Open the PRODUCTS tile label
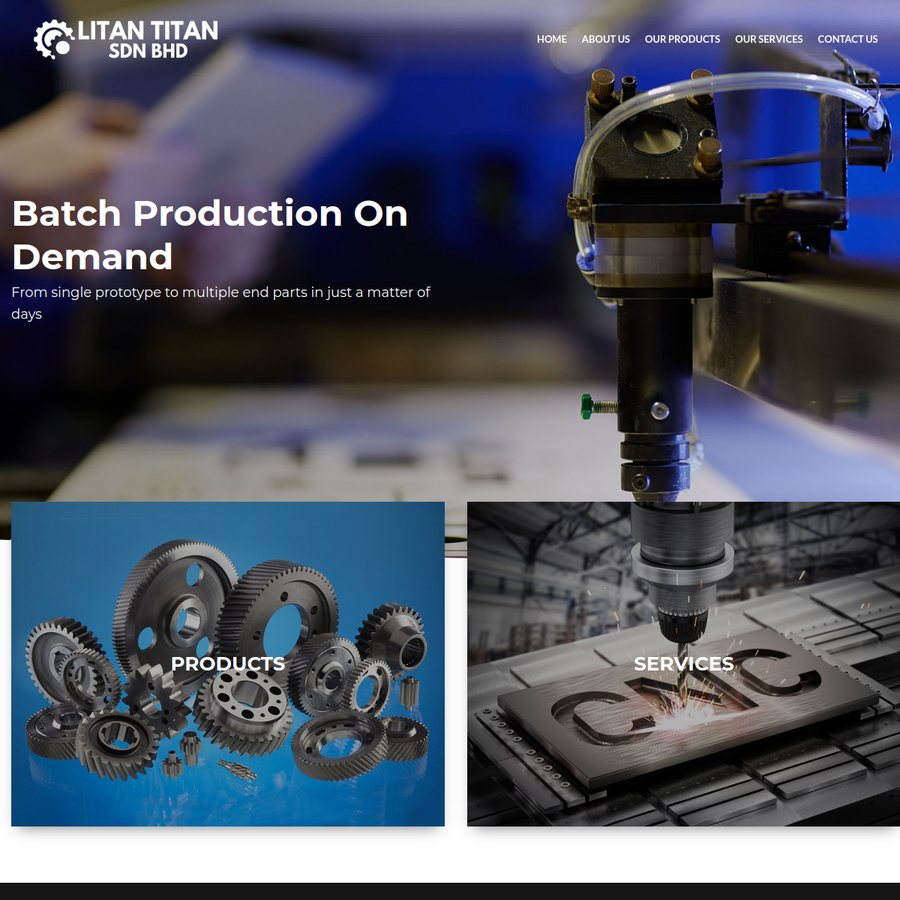The image size is (900, 900). [x=228, y=664]
